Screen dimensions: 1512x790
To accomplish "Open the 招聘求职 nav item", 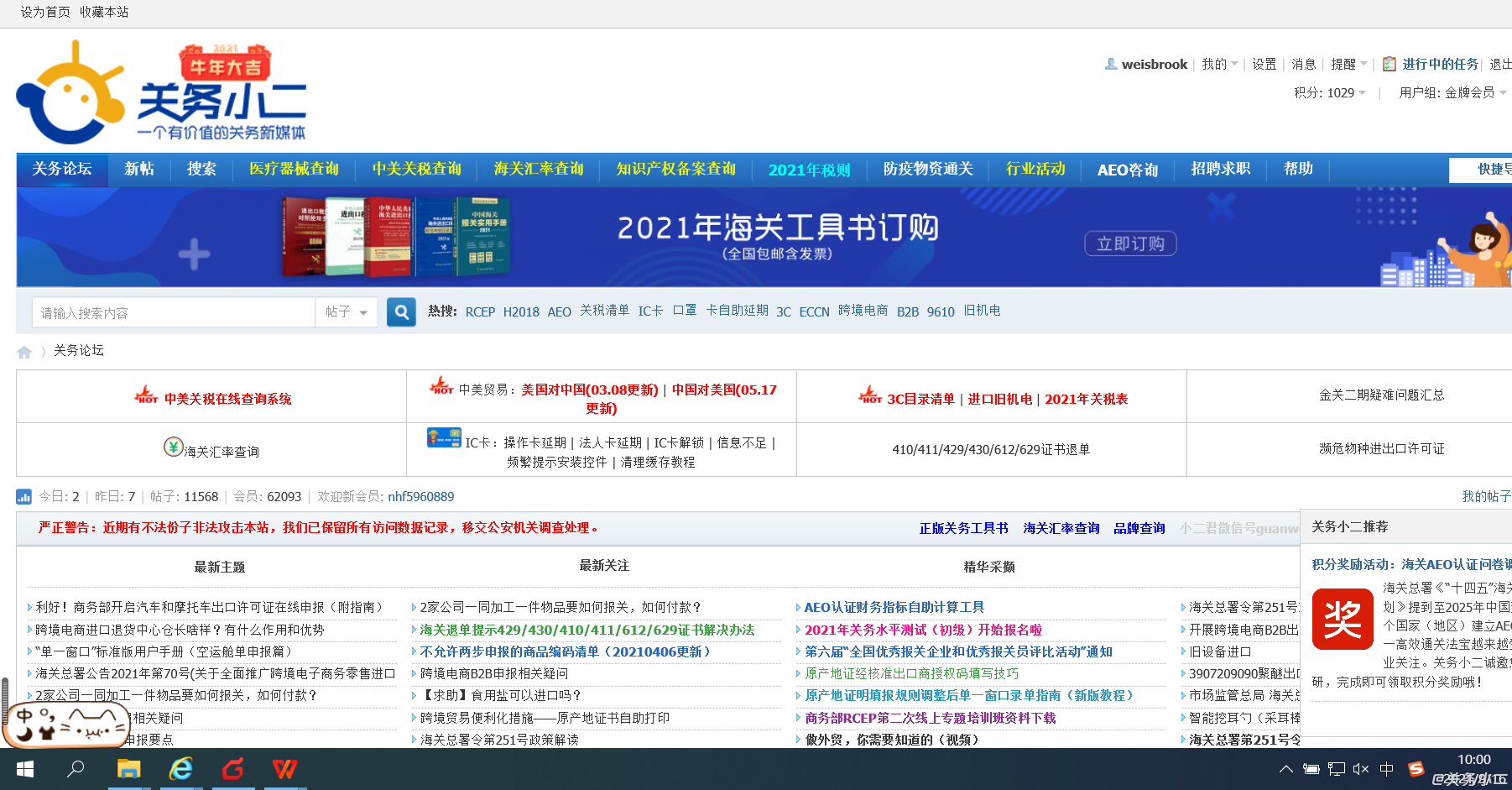I will pyautogui.click(x=1221, y=170).
